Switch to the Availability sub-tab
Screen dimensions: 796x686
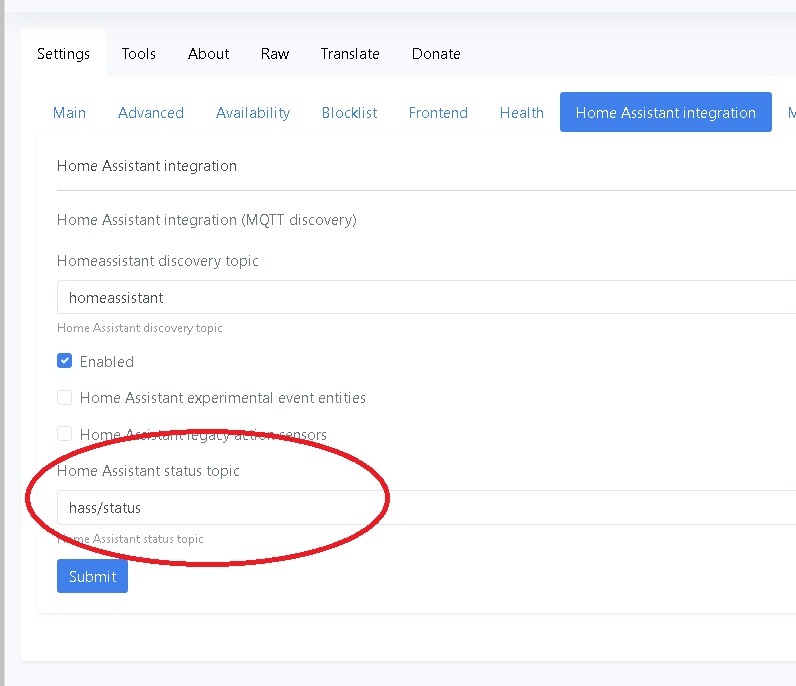tap(253, 113)
